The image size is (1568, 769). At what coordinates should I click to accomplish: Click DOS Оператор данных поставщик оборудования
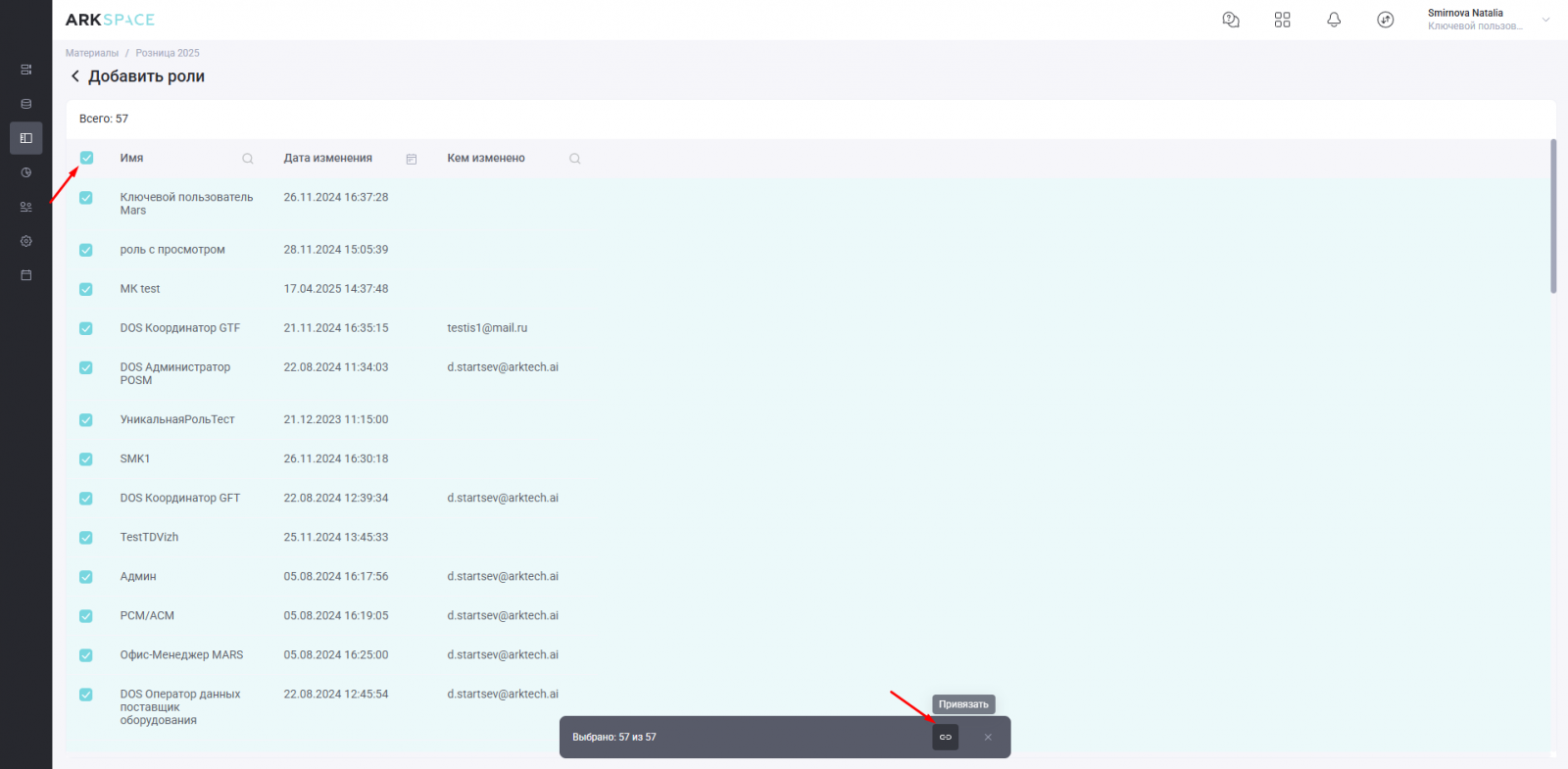point(180,707)
